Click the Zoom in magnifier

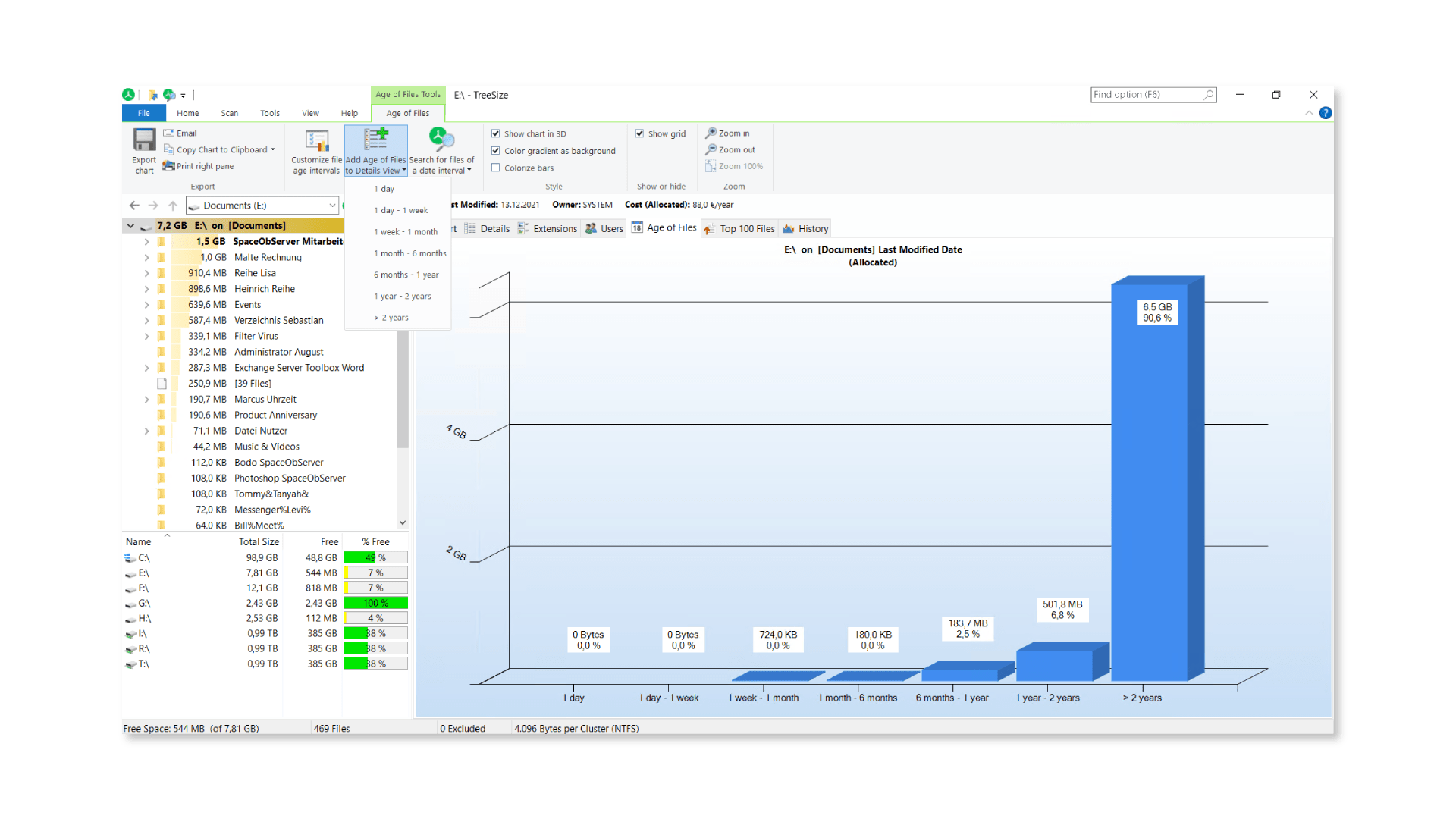tap(711, 133)
